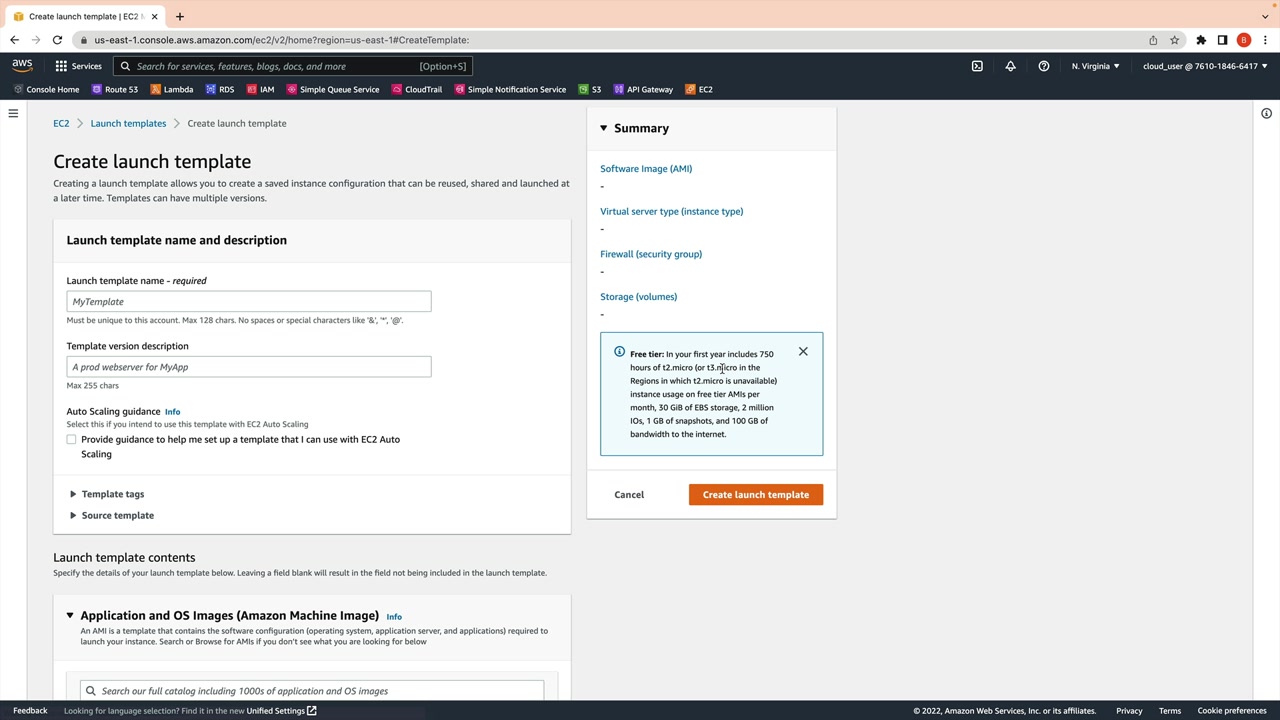Click 'Virtual server type (instance type)' summary label
The height and width of the screenshot is (720, 1280).
(x=672, y=212)
